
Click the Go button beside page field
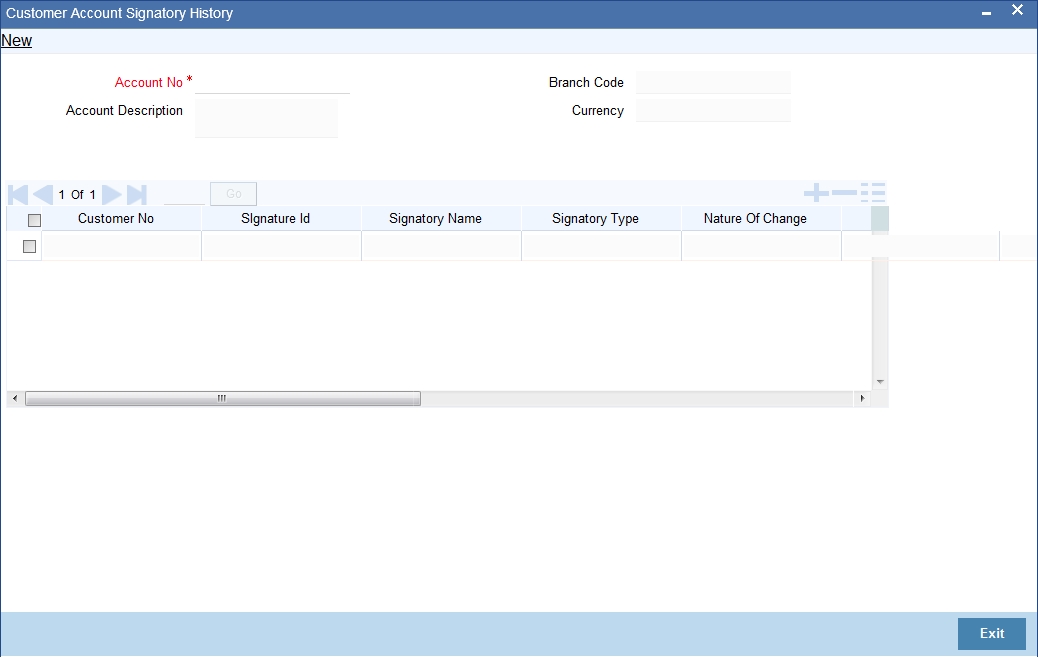click(233, 194)
